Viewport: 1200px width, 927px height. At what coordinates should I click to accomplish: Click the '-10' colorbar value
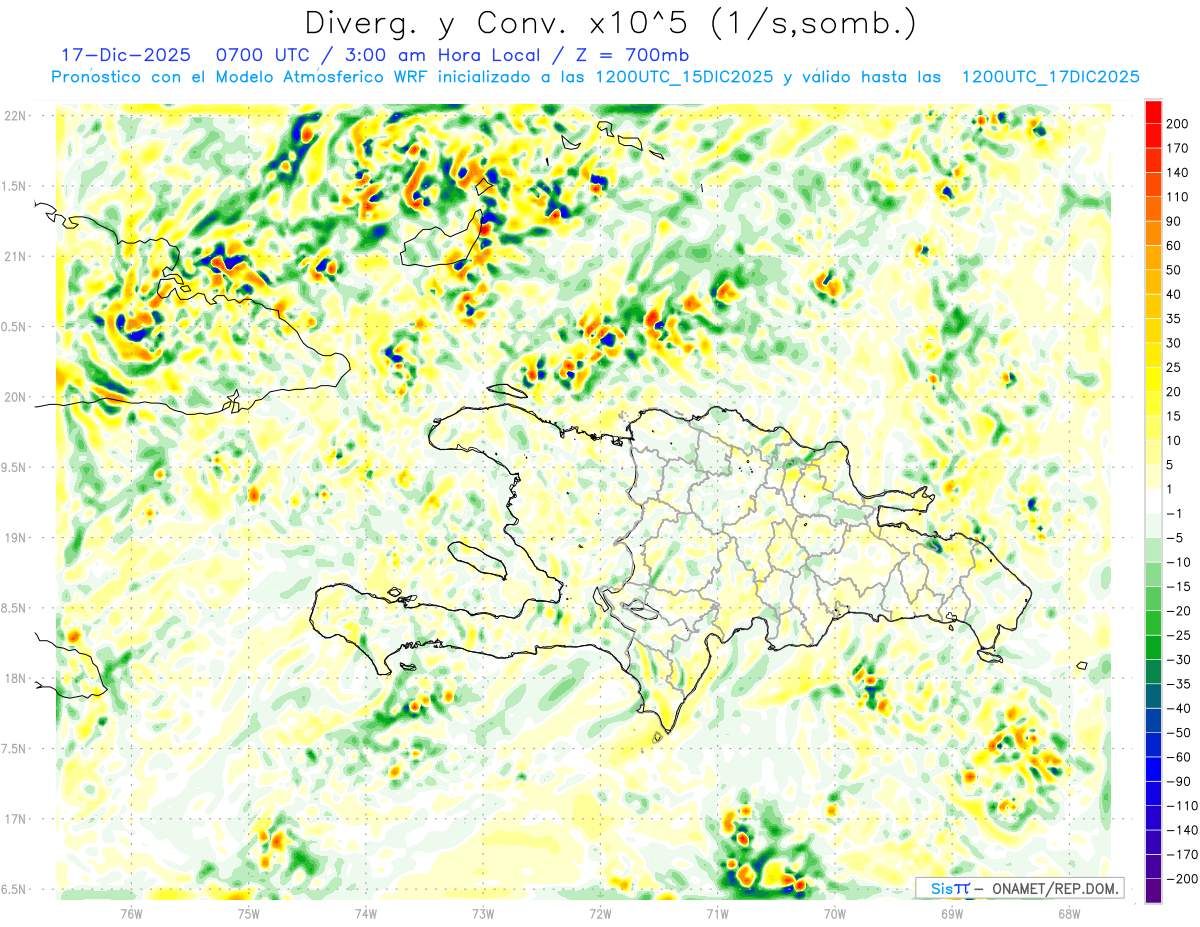point(1177,563)
